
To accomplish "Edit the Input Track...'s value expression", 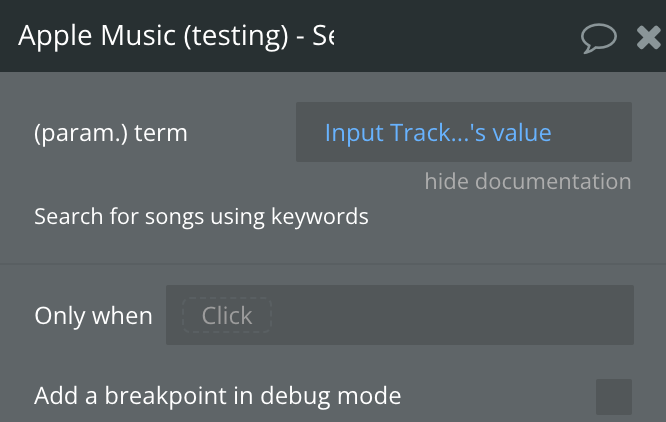I will click(x=438, y=132).
